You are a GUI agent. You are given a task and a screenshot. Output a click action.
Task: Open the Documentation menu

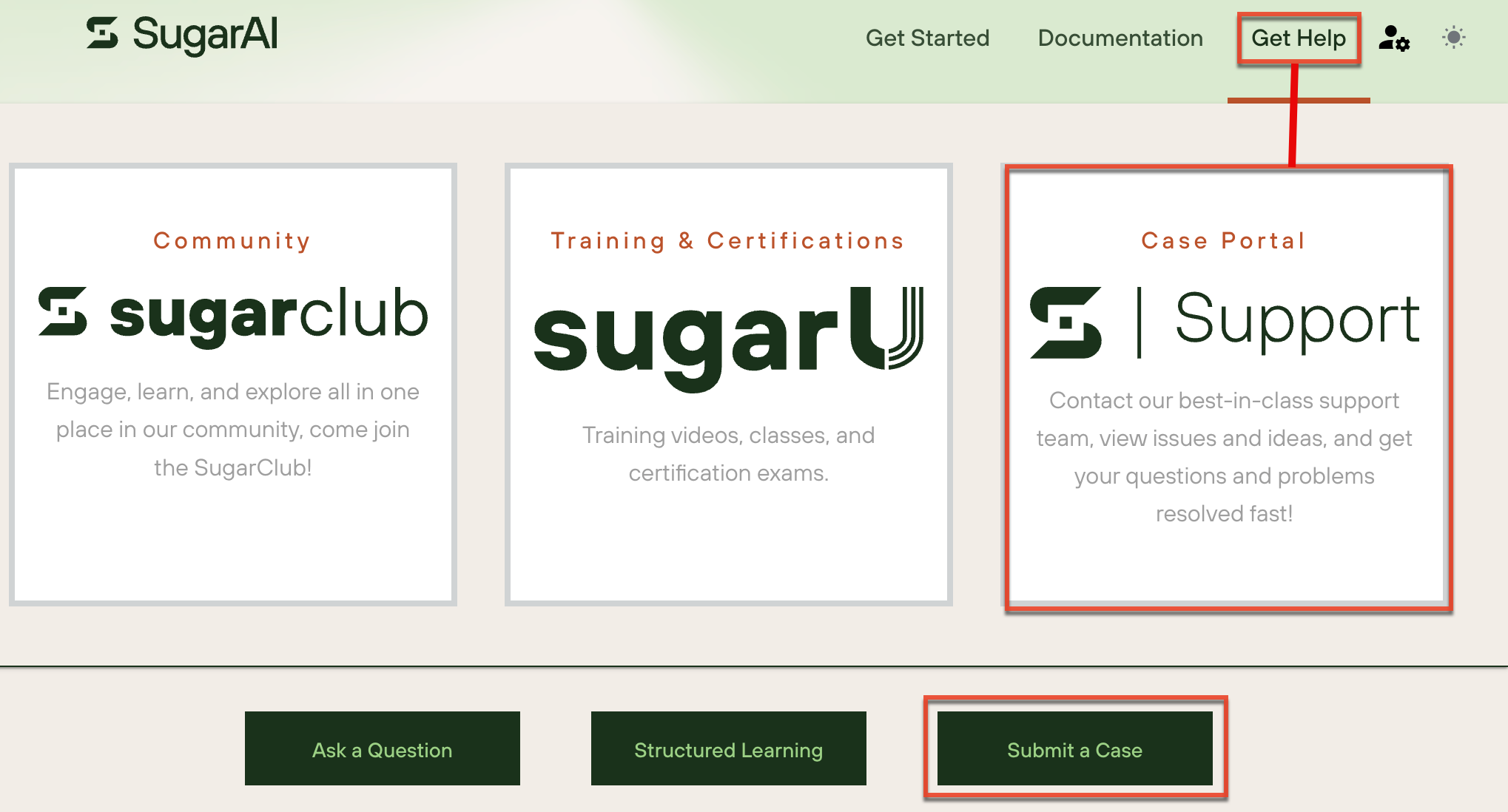point(1120,38)
